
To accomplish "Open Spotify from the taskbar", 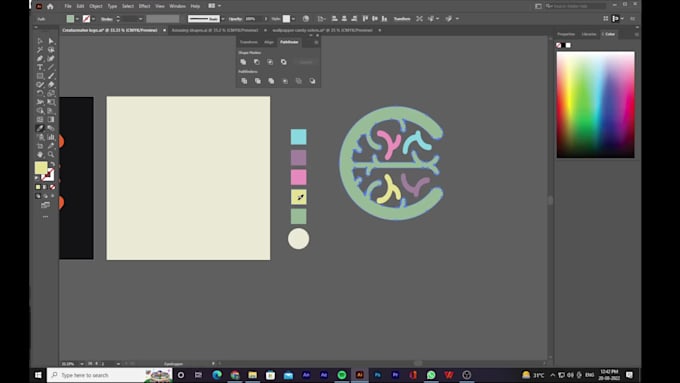I will click(x=342, y=375).
